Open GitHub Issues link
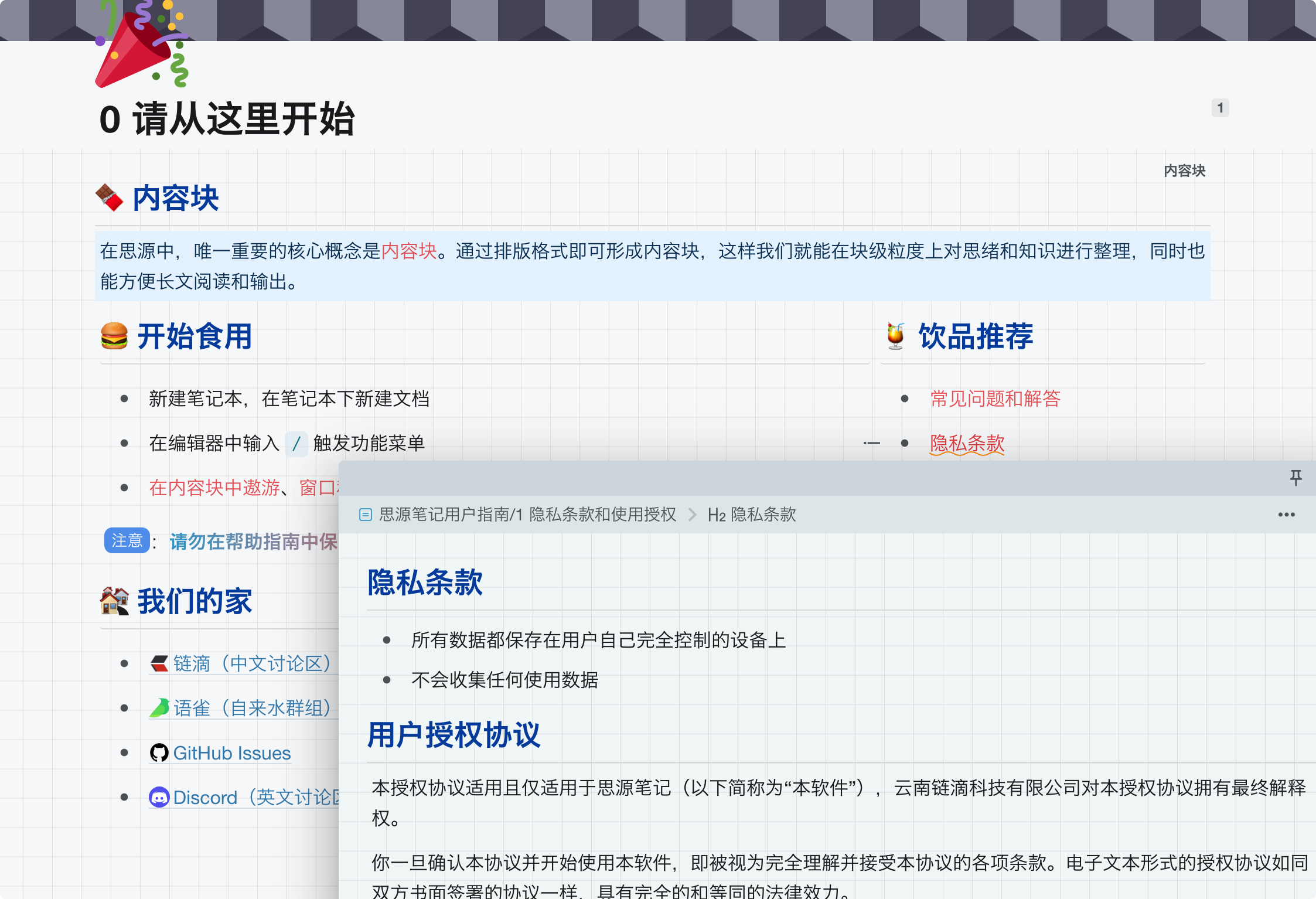The height and width of the screenshot is (899, 1316). click(x=232, y=753)
